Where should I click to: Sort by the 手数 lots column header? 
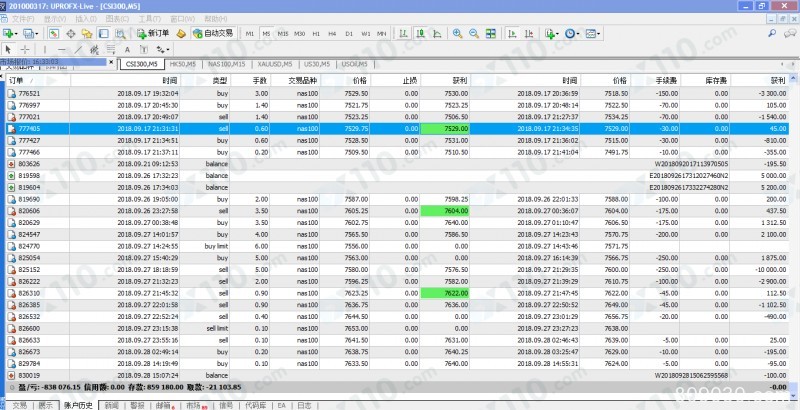(x=249, y=81)
